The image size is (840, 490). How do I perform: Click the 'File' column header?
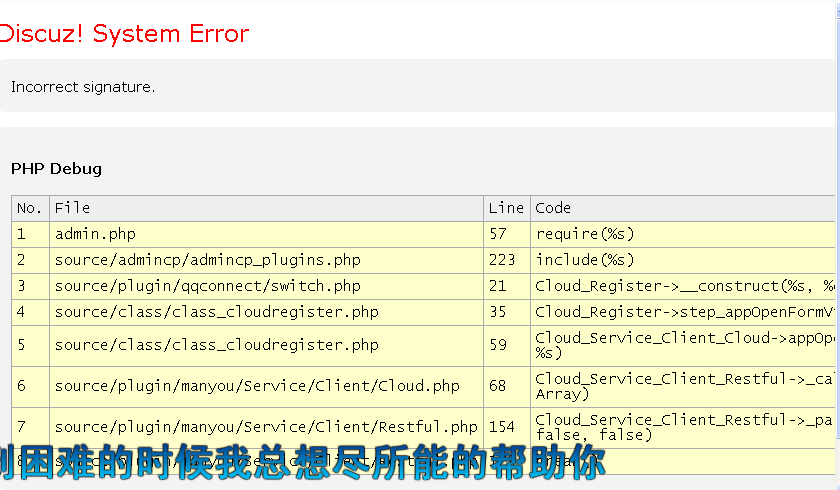coord(266,208)
